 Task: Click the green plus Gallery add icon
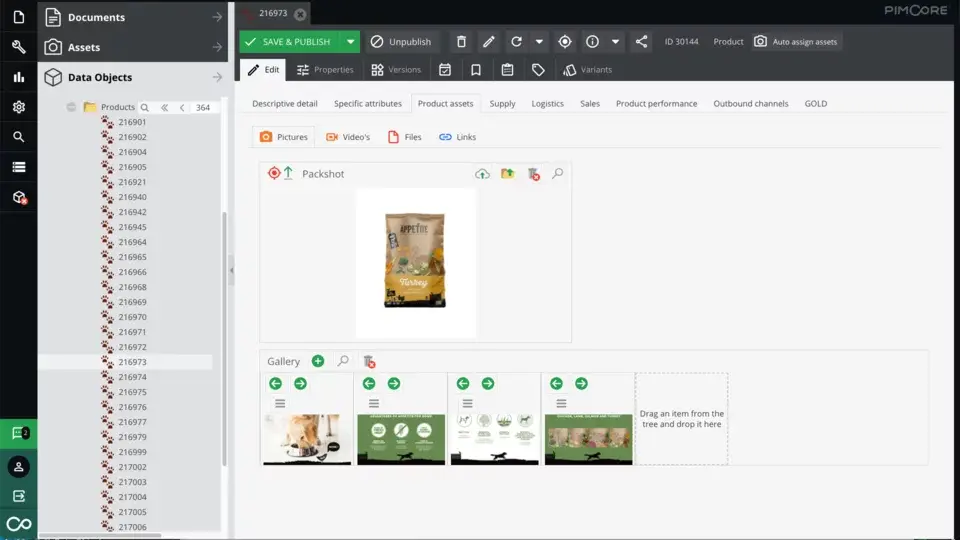click(318, 361)
